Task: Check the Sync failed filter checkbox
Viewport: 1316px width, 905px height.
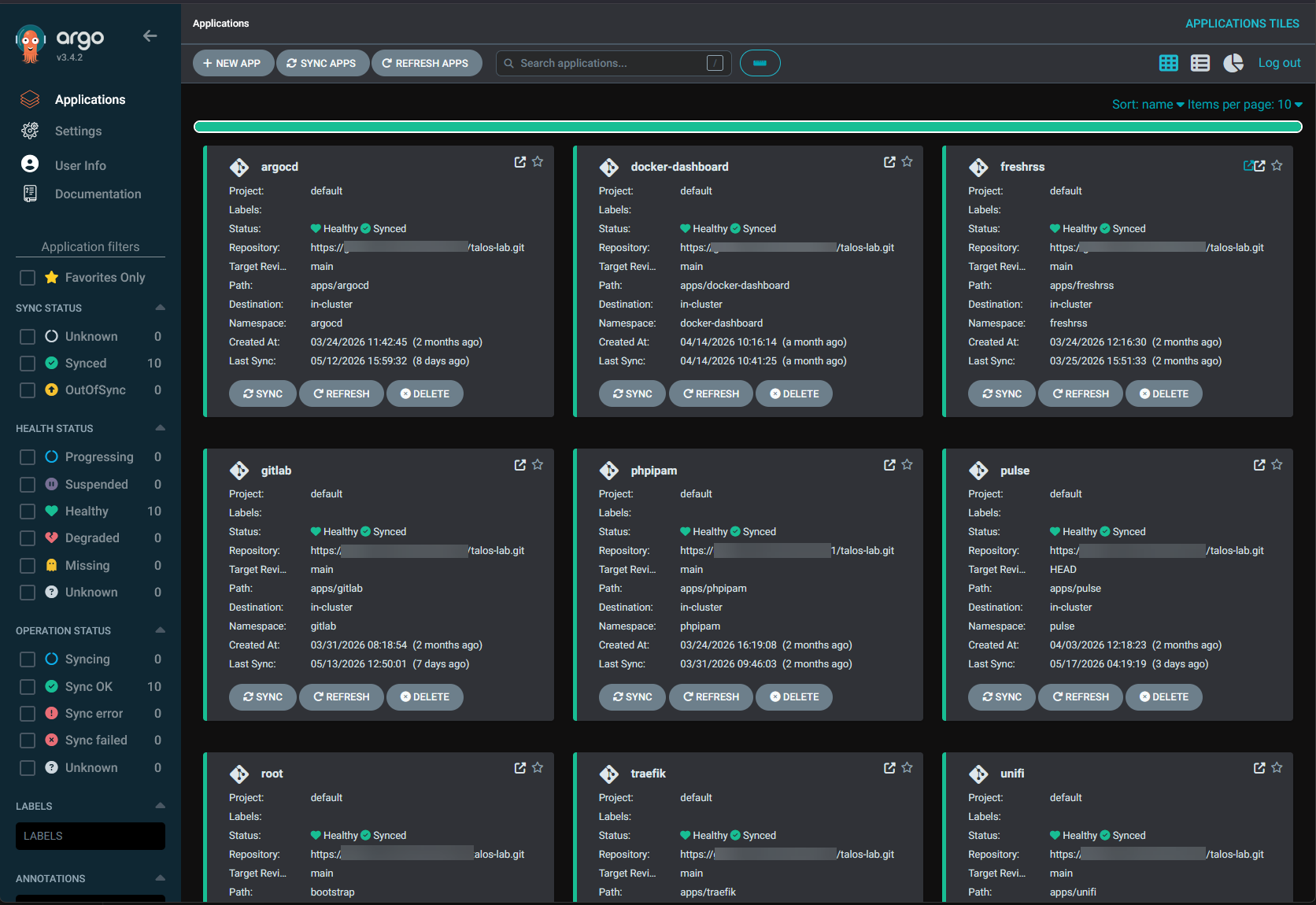Action: tap(28, 741)
